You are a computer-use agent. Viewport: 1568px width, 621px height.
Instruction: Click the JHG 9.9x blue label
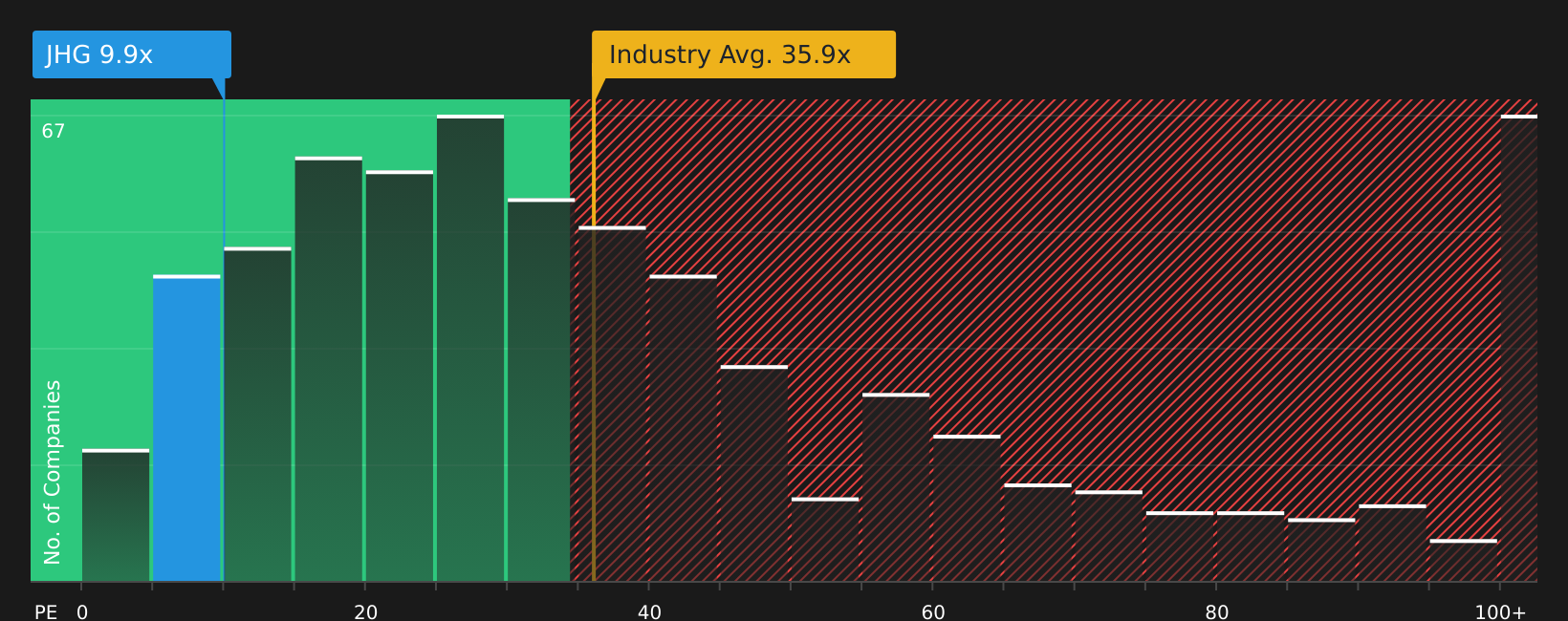click(132, 54)
